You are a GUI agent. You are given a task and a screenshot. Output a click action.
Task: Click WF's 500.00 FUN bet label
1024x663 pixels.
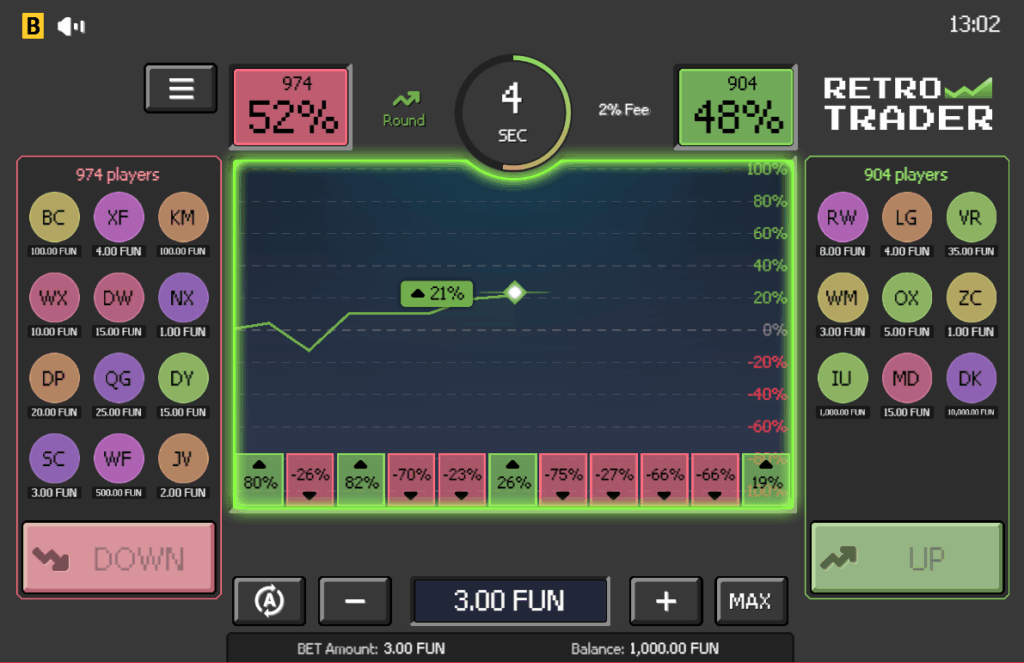click(x=118, y=493)
